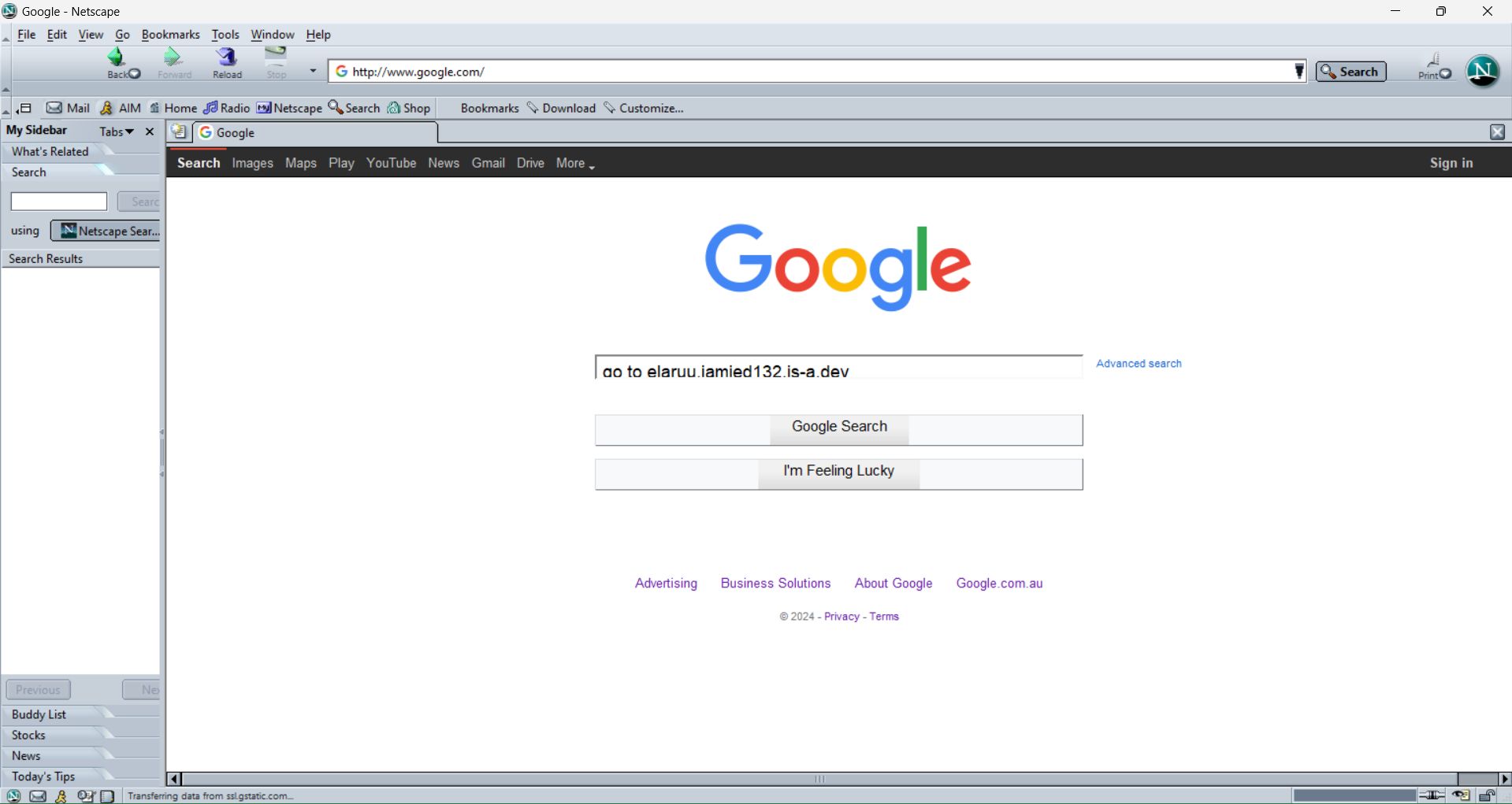This screenshot has width=1512, height=804.
Task: Click the Download bookmark in the personal toolbar
Action: [561, 108]
